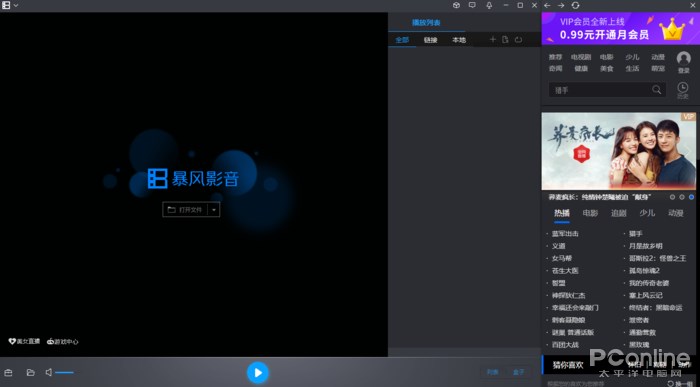Click the playlist file document icon
The width and height of the screenshot is (700, 387).
tap(505, 40)
